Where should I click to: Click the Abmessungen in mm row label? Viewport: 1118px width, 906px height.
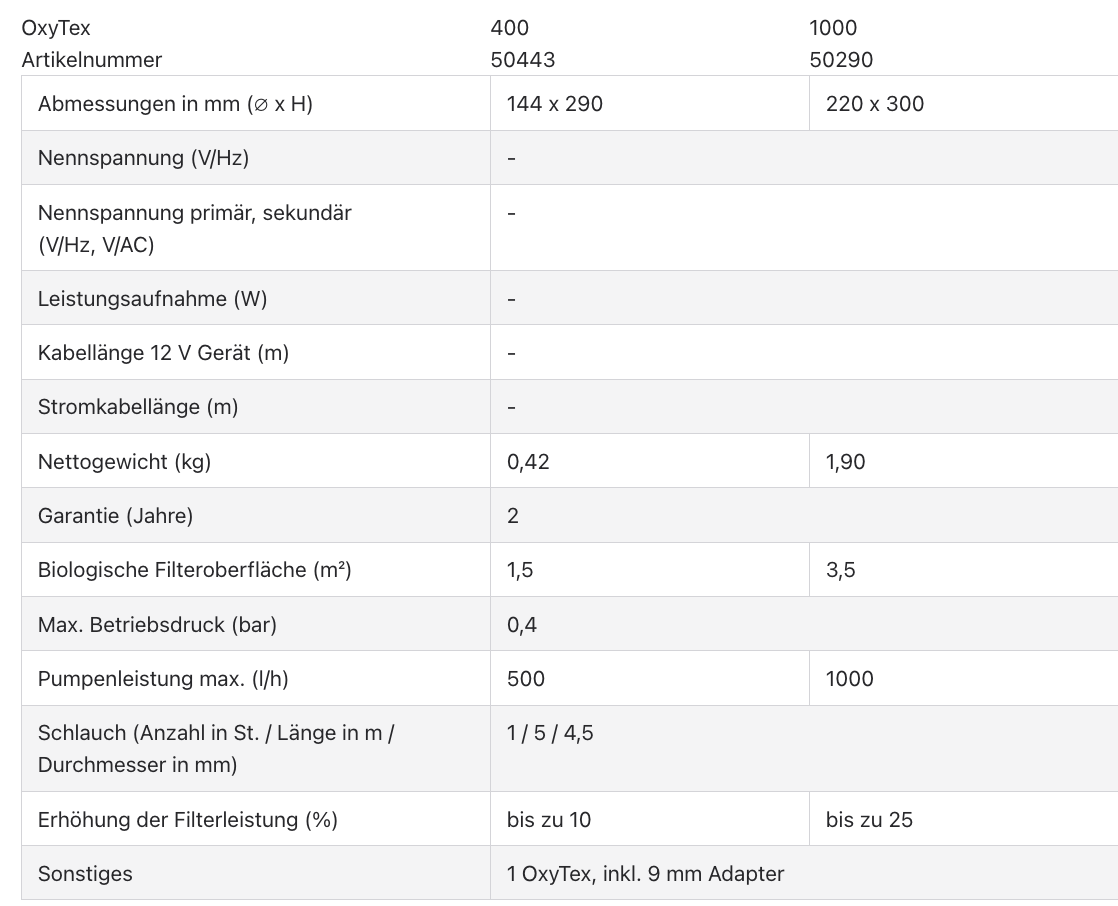(x=175, y=104)
